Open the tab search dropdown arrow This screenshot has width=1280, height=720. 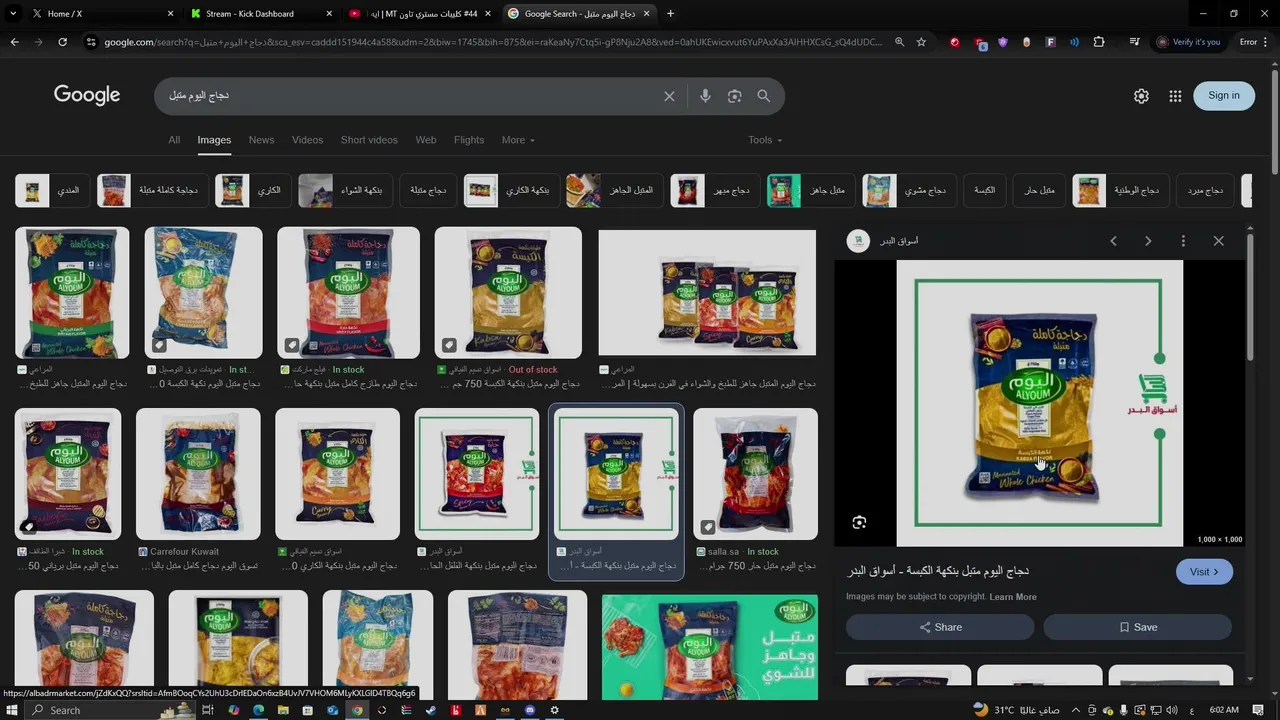tap(12, 14)
